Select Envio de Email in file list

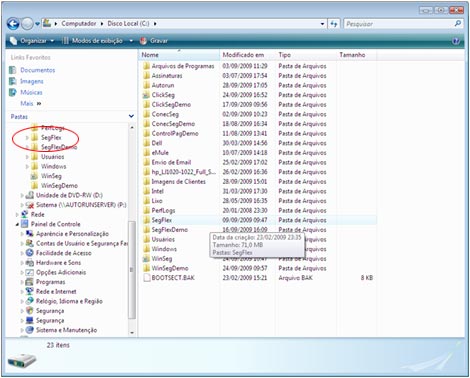(171, 162)
